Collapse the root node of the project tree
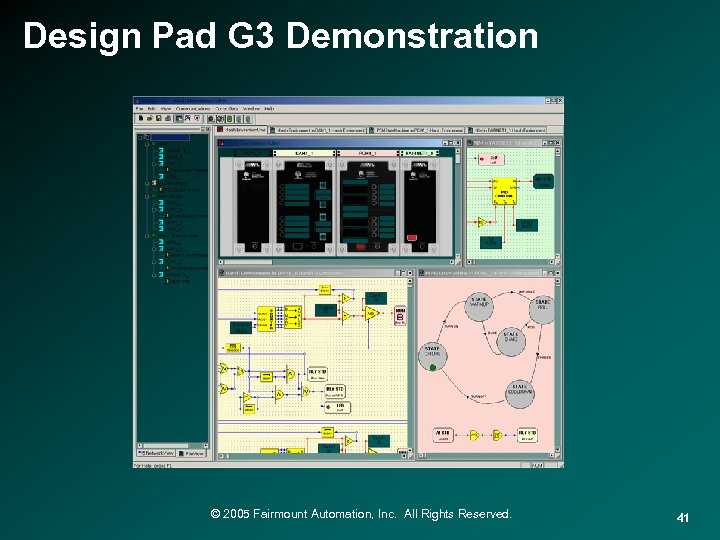720x540 pixels. click(141, 137)
